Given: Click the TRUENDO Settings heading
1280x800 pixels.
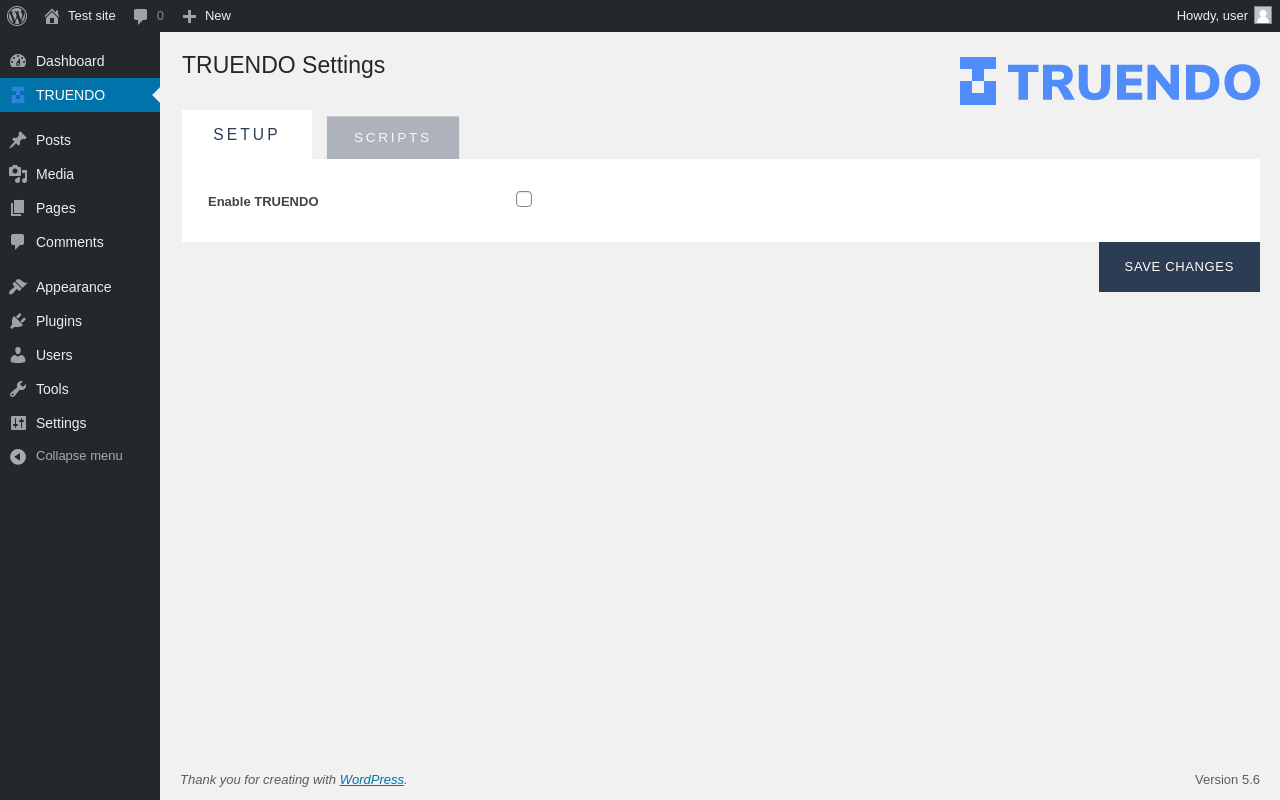Looking at the screenshot, I should point(283,65).
